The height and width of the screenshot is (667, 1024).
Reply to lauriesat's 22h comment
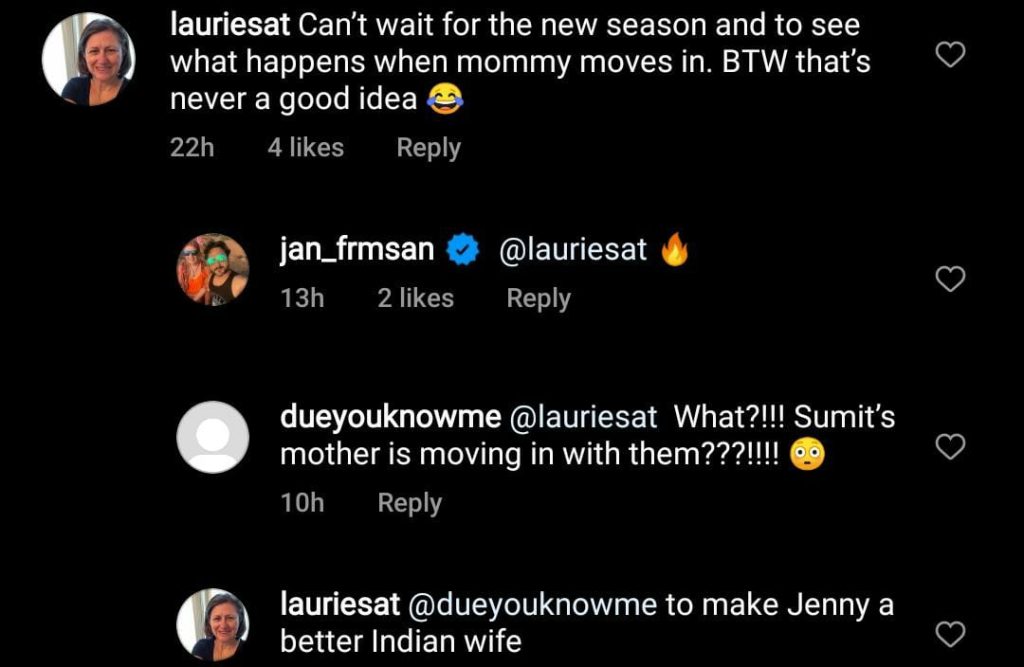(428, 148)
